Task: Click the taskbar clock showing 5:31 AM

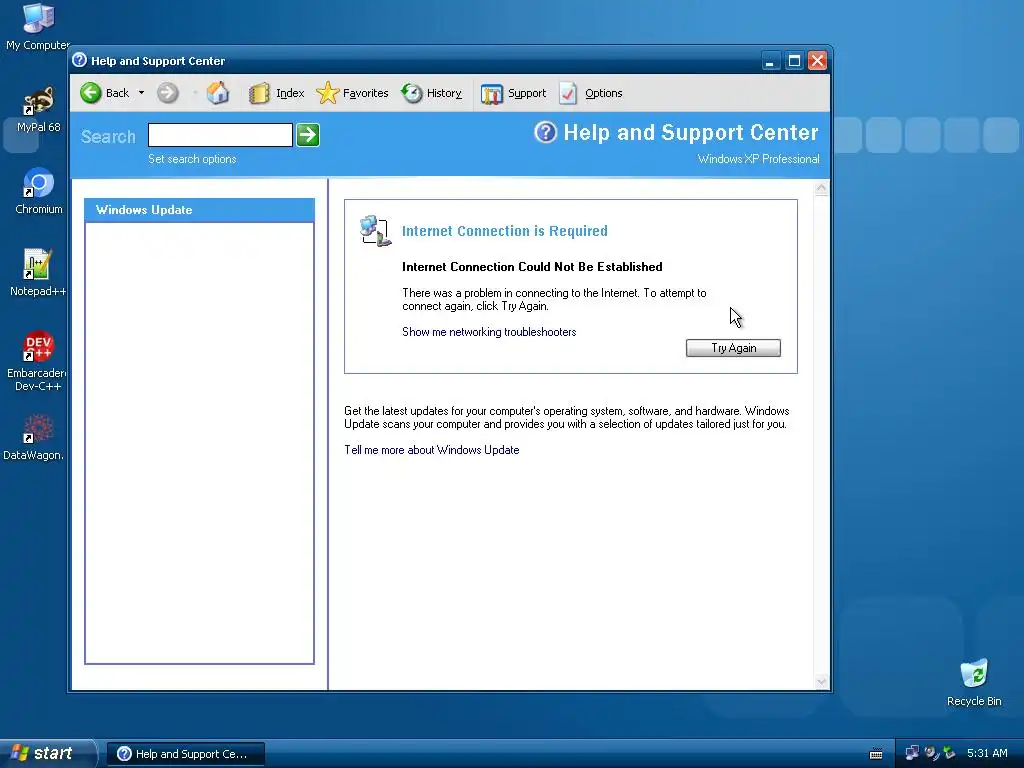Action: pyautogui.click(x=987, y=753)
